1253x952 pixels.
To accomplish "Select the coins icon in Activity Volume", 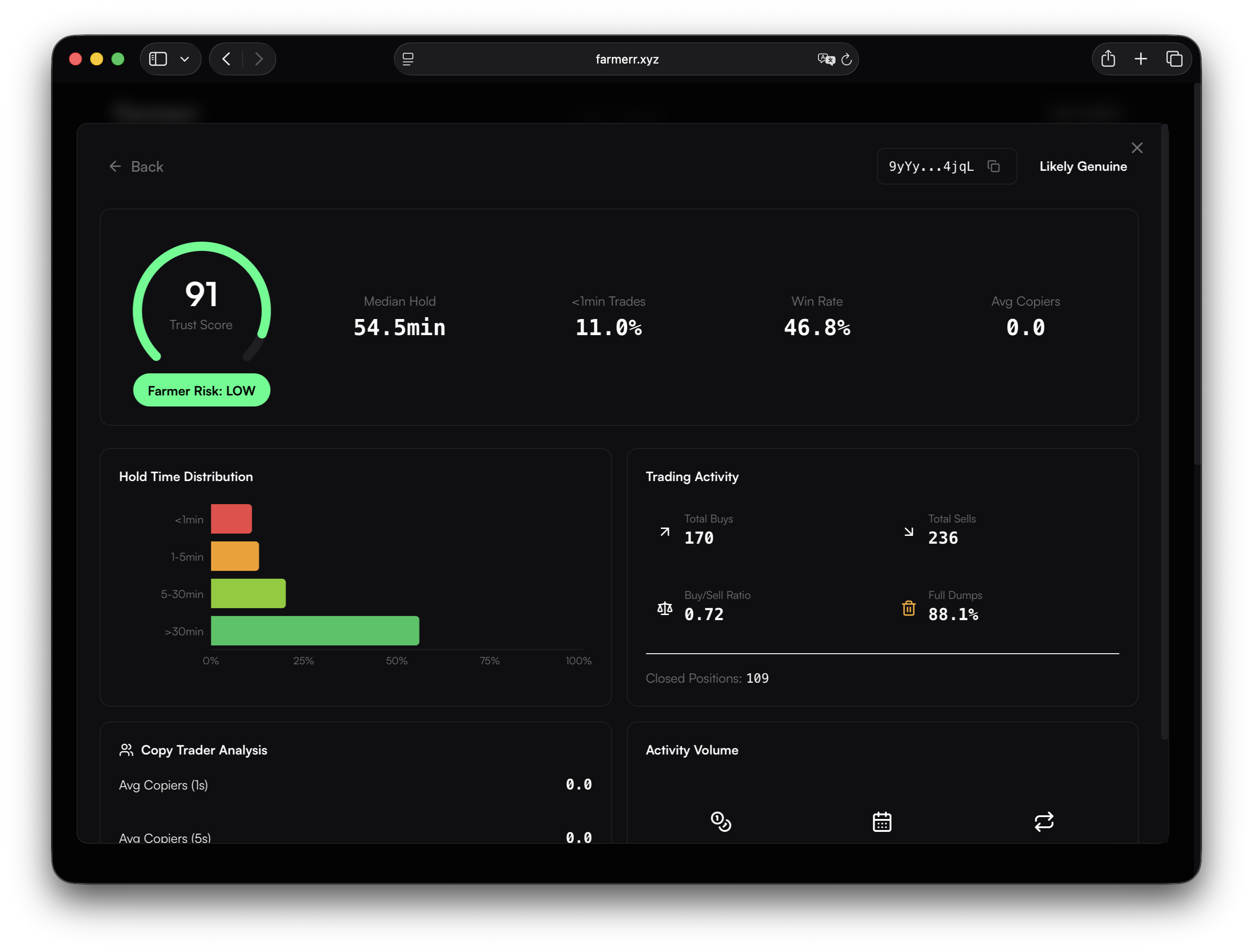I will 720,821.
